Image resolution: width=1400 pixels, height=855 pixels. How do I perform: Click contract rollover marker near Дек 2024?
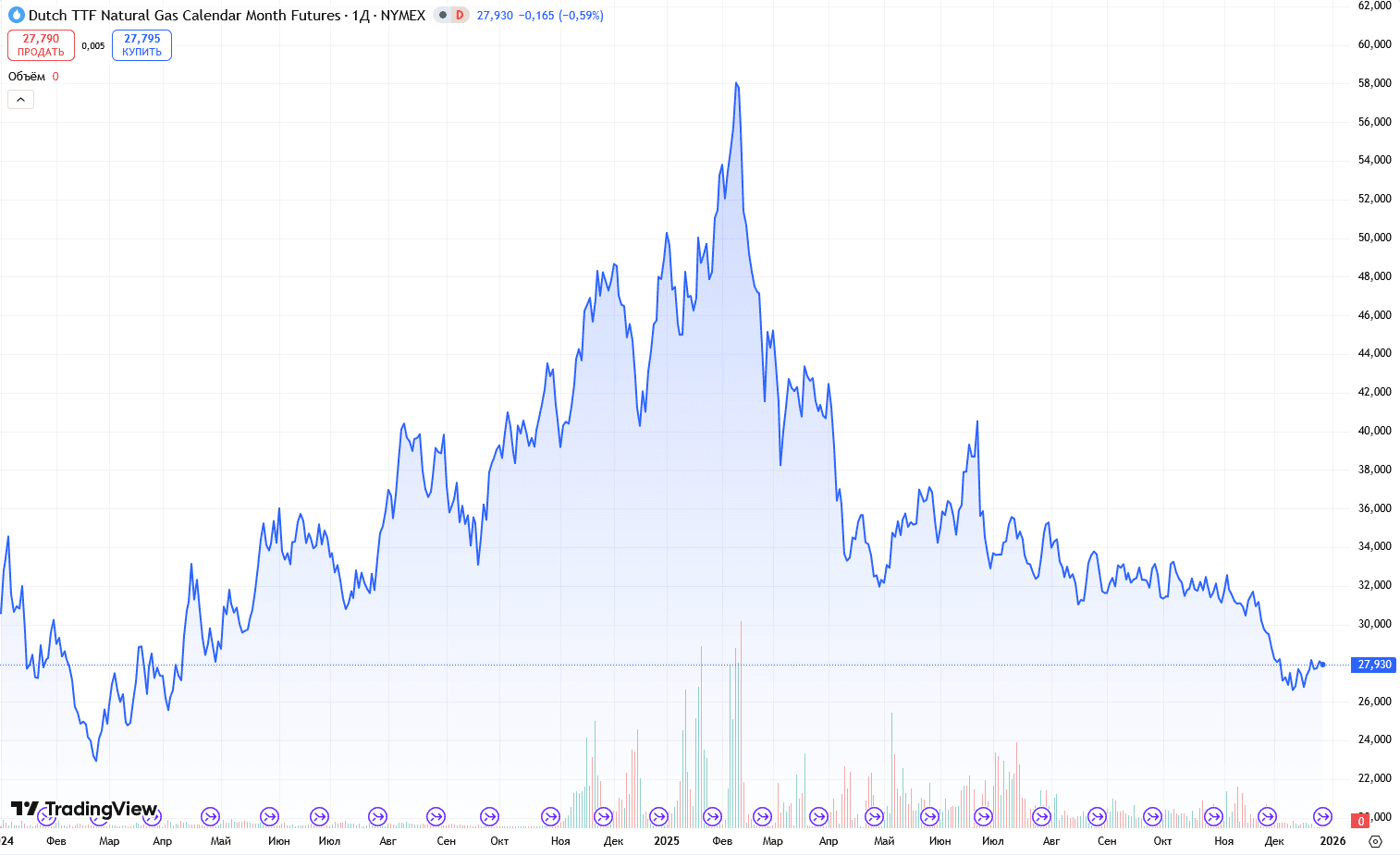pyautogui.click(x=603, y=816)
